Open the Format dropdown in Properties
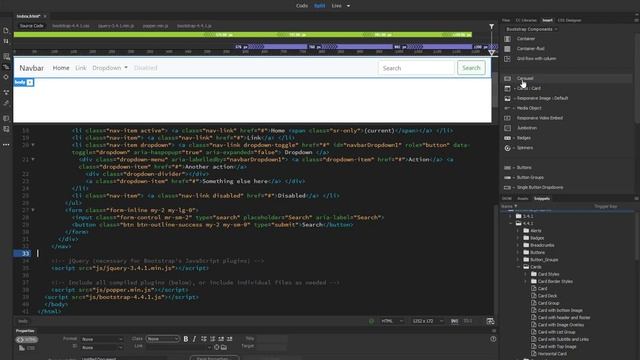Image resolution: width=640 pixels, height=360 pixels. click(102, 339)
